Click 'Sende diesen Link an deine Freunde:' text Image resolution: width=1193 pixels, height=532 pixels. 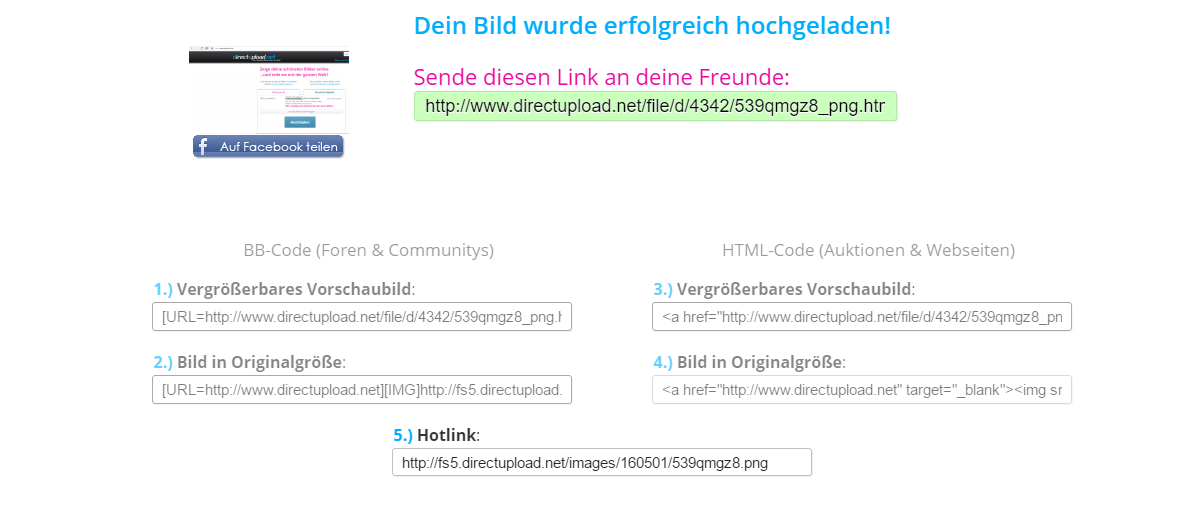602,77
